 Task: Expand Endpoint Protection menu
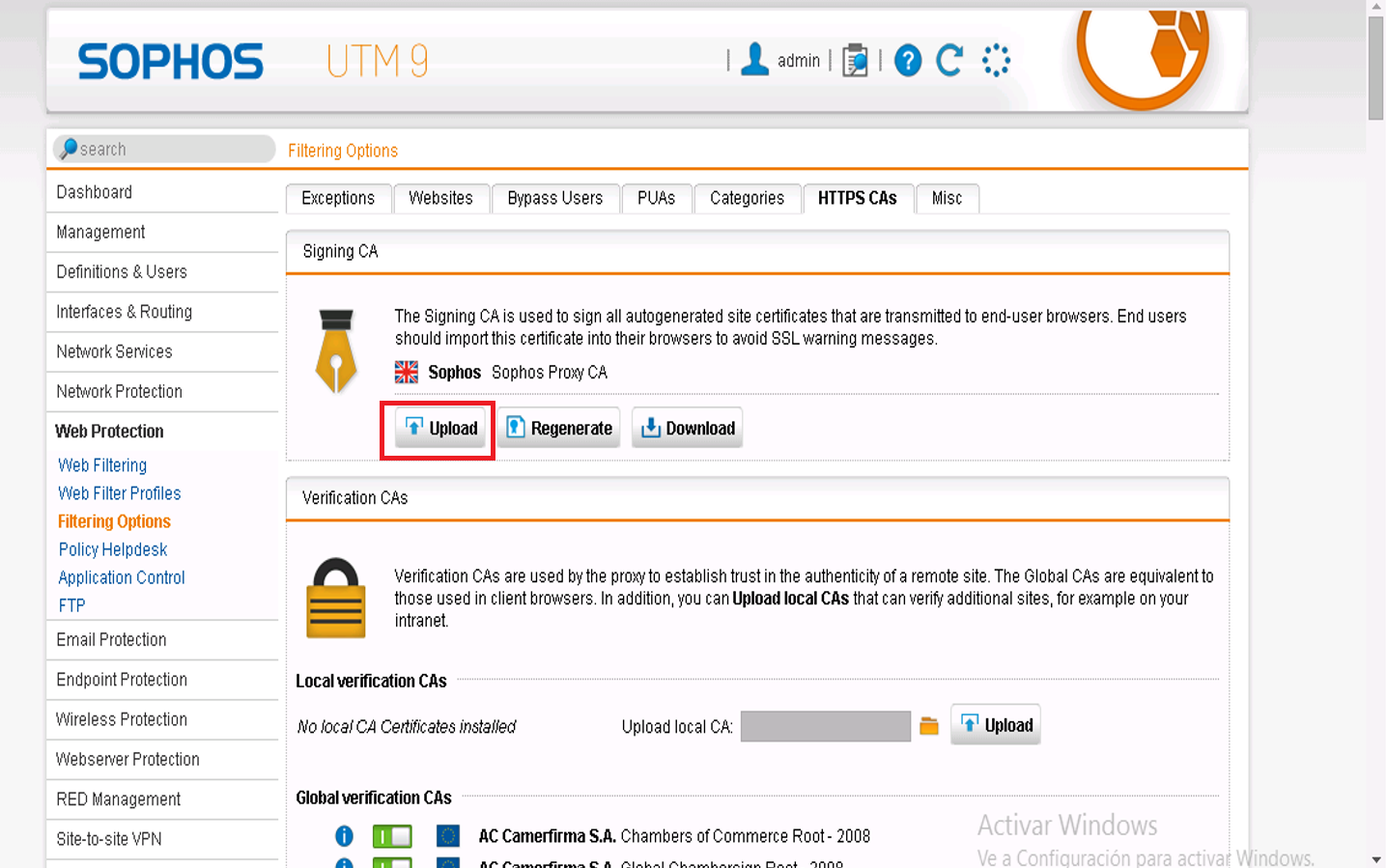(x=162, y=680)
